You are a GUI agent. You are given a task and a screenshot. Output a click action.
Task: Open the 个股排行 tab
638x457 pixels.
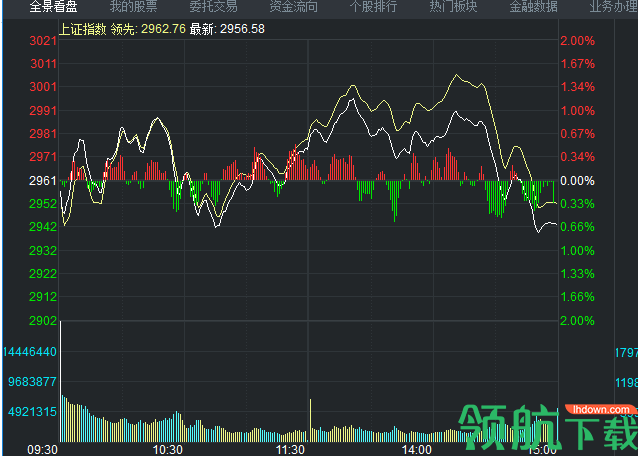[374, 7]
